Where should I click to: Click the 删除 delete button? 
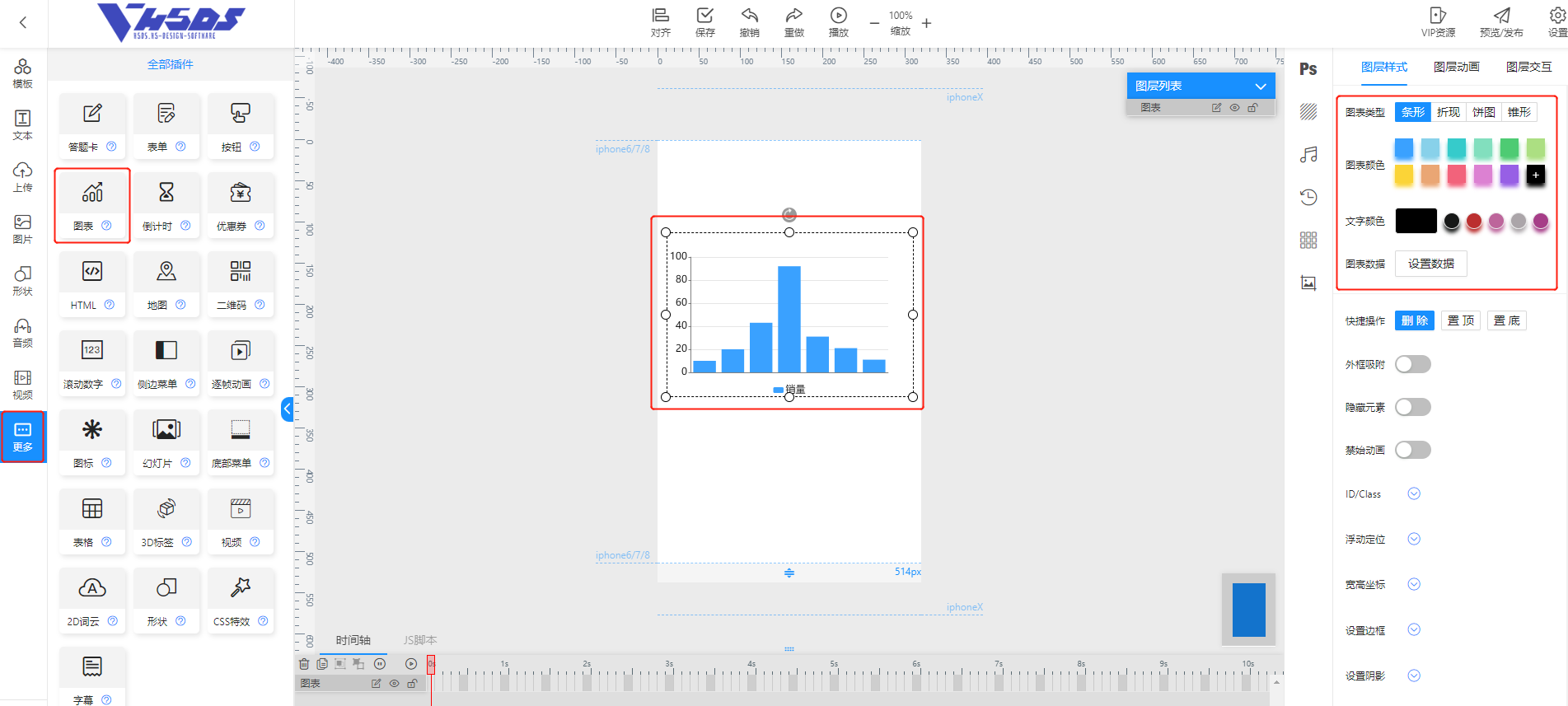(x=1415, y=320)
